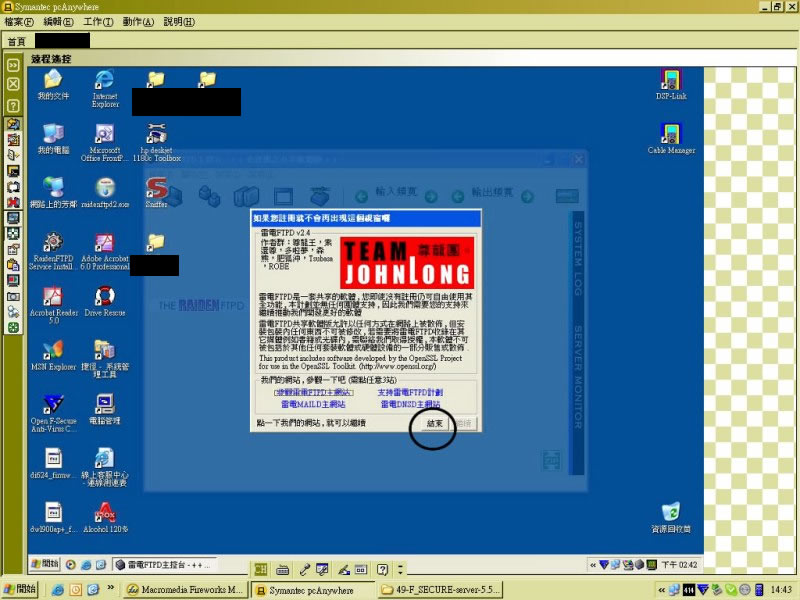
Task: Click the X icon in the pcAnywhere sidebar
Action: coord(13,84)
